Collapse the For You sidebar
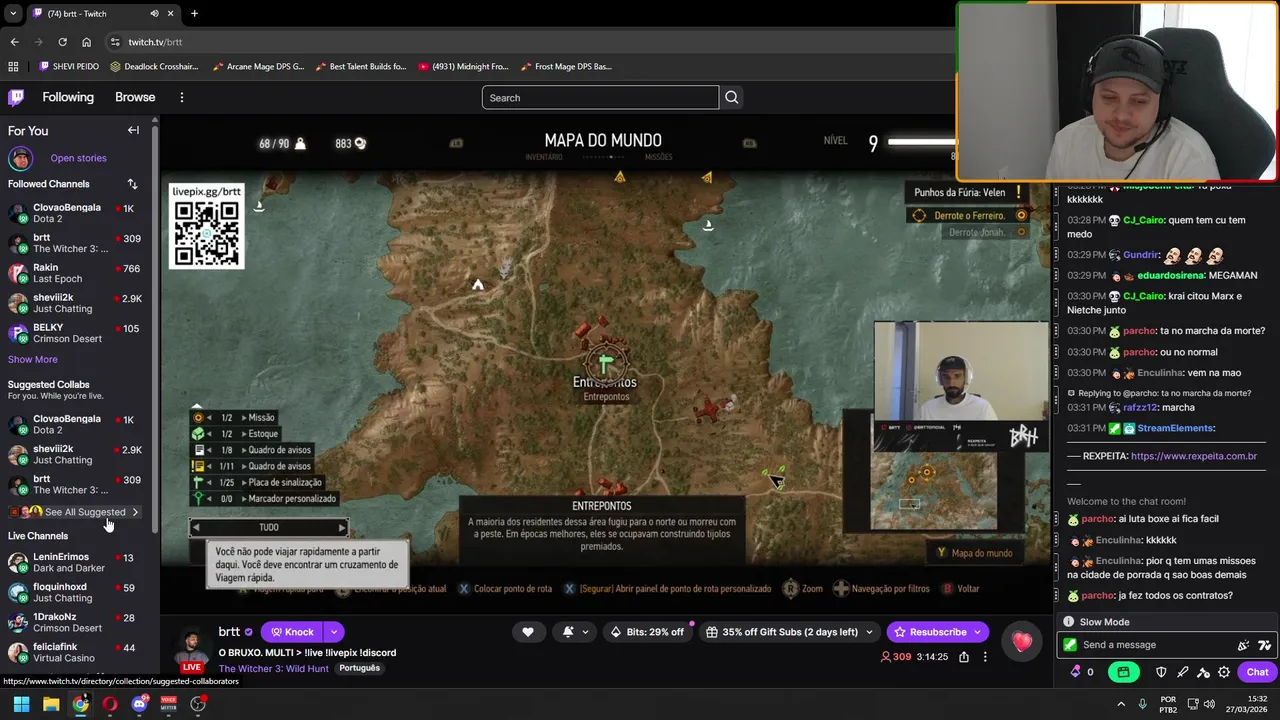The width and height of the screenshot is (1280, 720). 133,130
